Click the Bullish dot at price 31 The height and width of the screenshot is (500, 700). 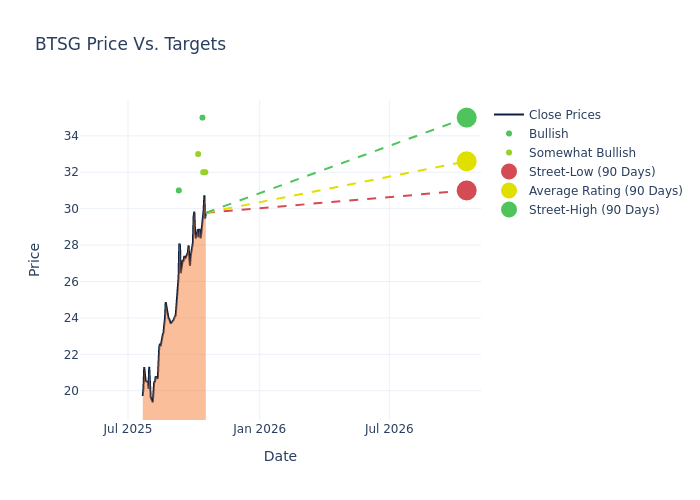click(179, 190)
